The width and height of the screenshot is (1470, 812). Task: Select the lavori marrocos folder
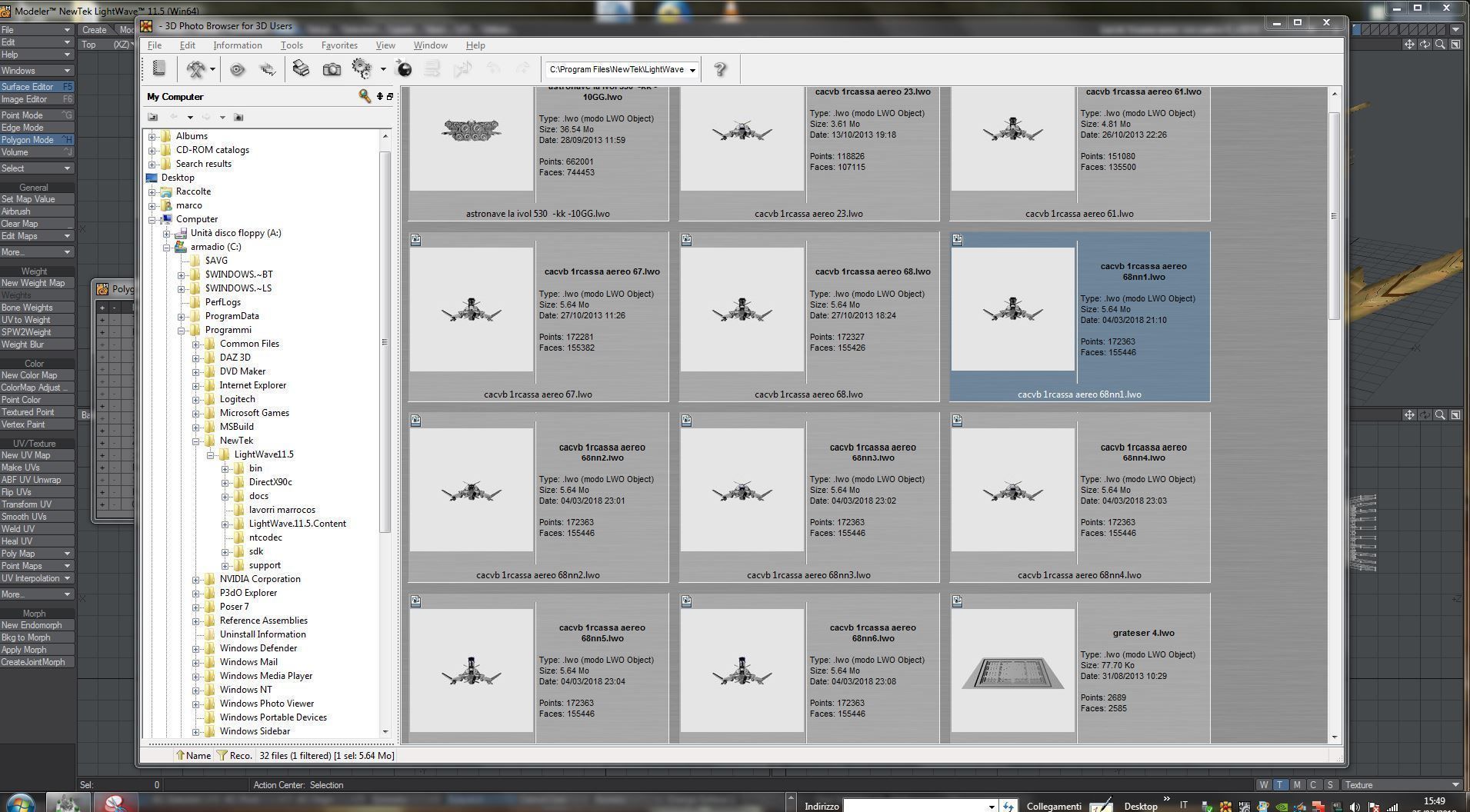pos(282,510)
